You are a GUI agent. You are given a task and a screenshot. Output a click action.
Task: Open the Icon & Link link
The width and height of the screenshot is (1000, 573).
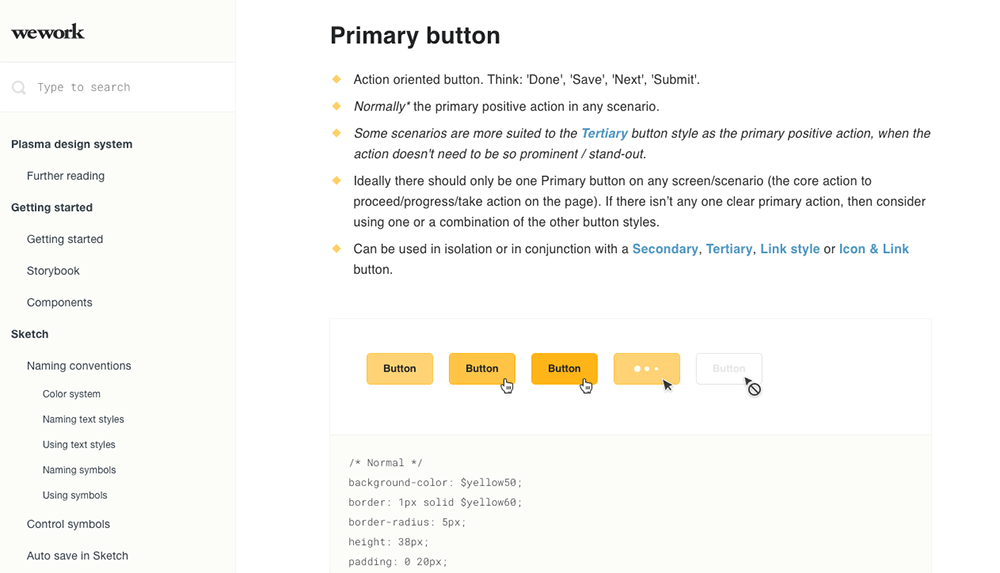pyautogui.click(x=873, y=249)
